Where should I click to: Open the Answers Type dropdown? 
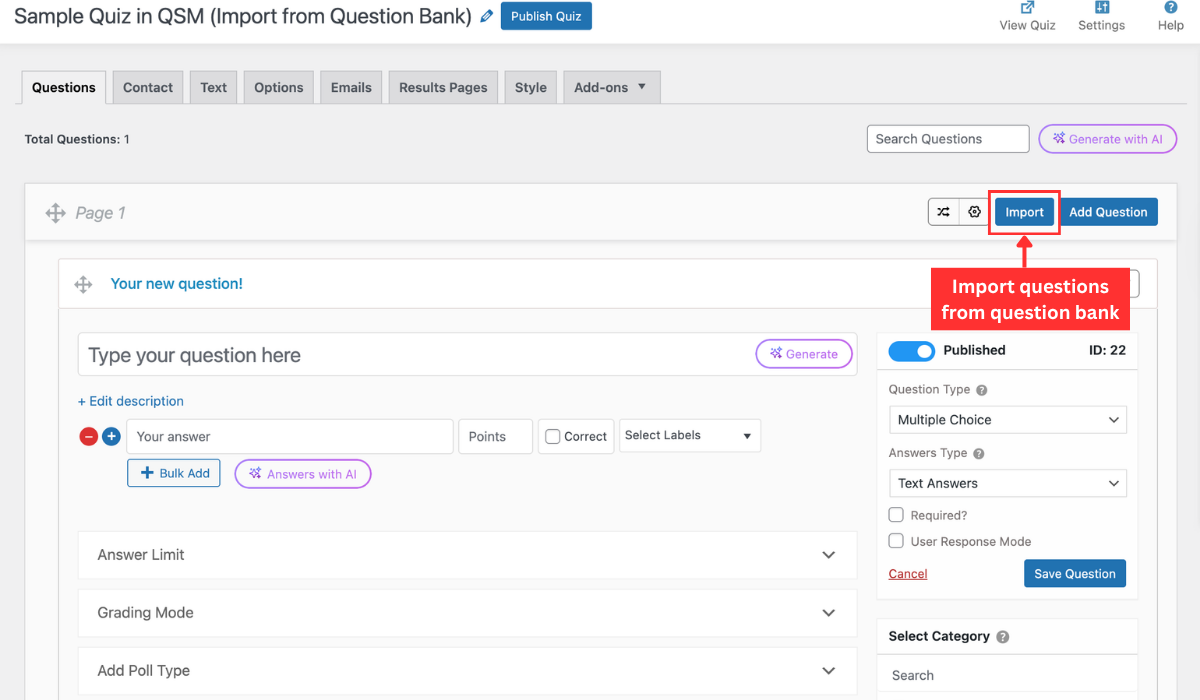point(1007,483)
